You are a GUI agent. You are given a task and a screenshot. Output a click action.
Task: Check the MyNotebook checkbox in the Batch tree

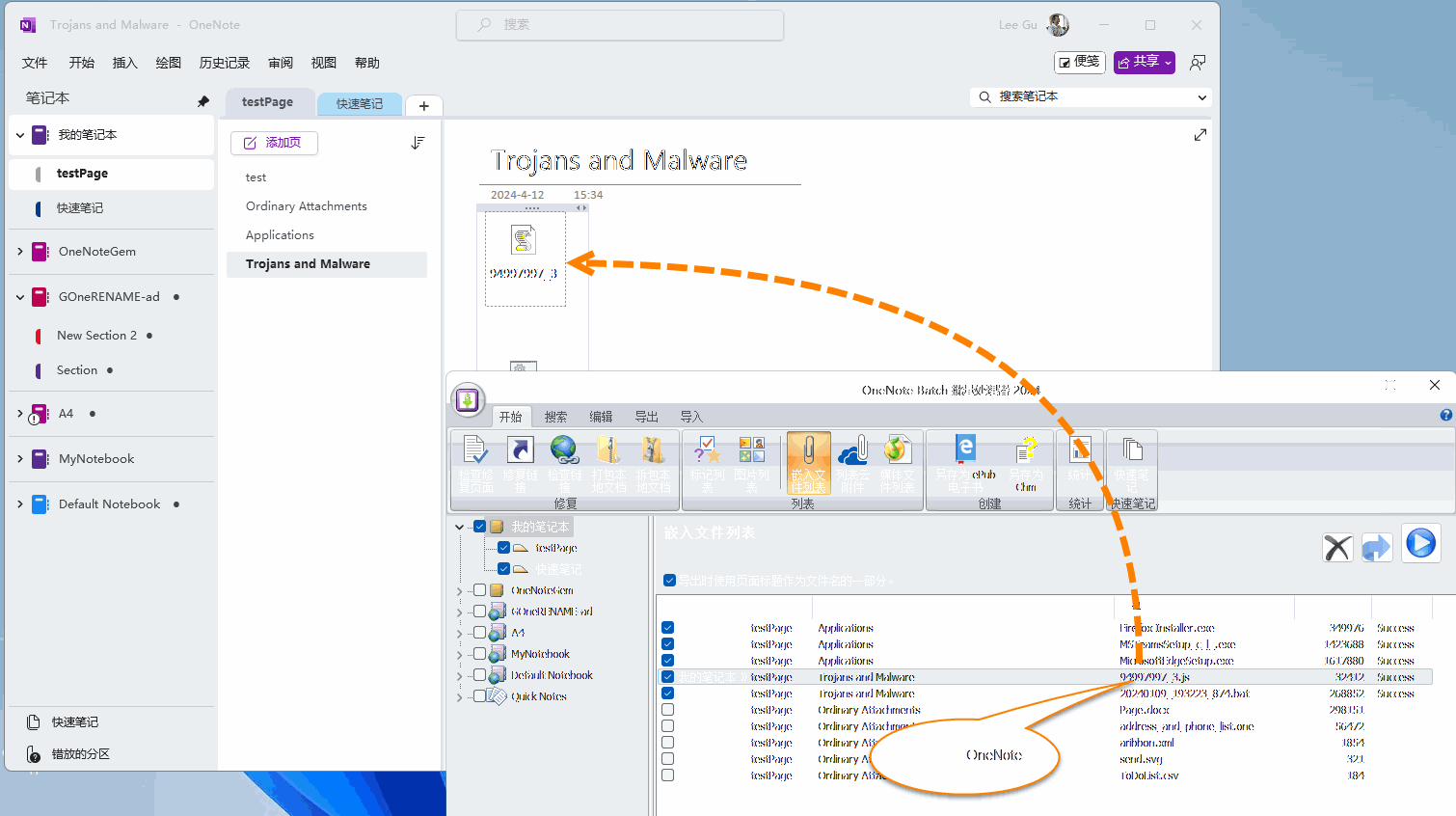coord(479,654)
